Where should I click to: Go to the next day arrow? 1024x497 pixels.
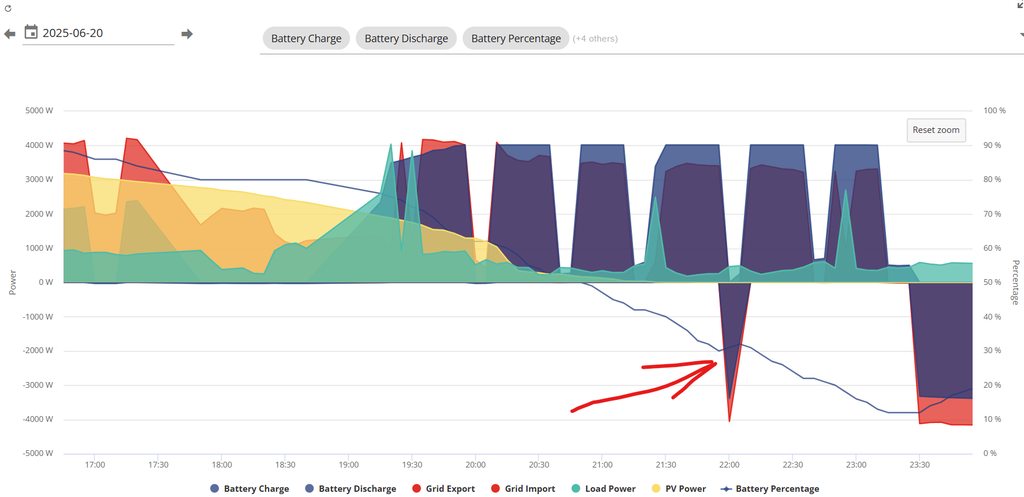pos(187,34)
